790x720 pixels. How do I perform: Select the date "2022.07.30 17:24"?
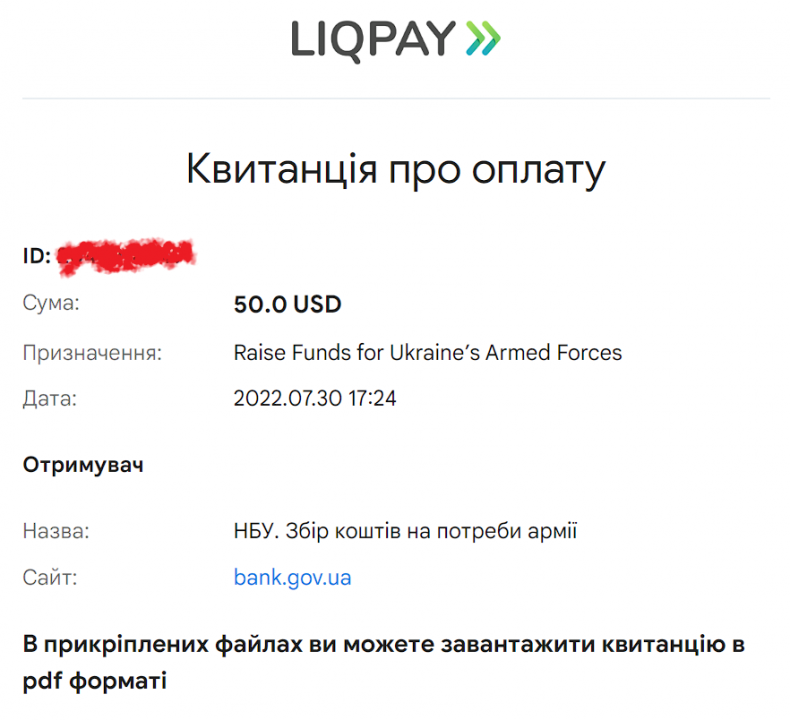[315, 398]
